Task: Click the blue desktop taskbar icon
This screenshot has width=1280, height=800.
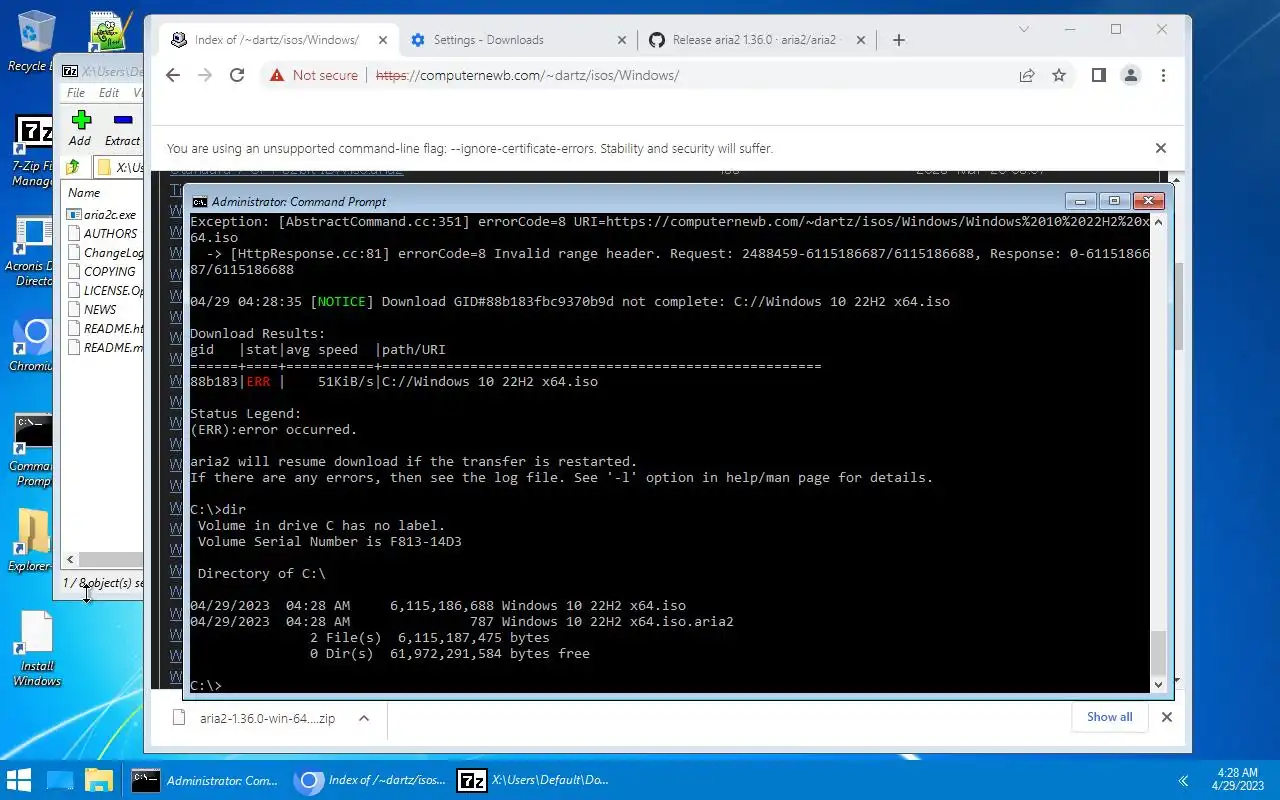Action: point(60,780)
